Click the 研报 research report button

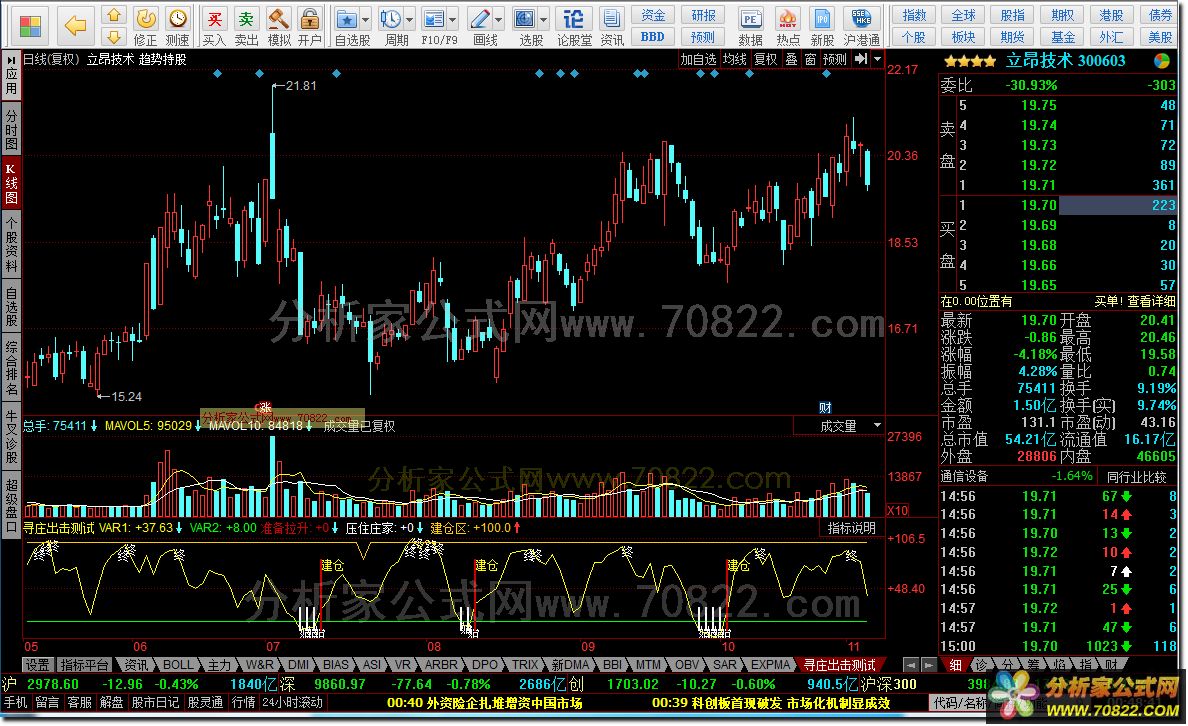(703, 15)
